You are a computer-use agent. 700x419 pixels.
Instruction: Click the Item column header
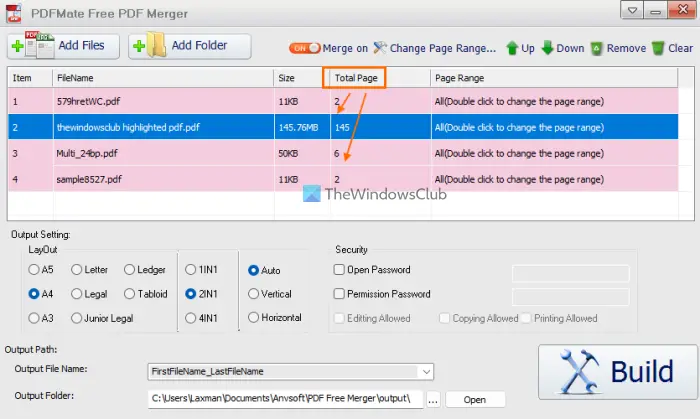pyautogui.click(x=30, y=78)
